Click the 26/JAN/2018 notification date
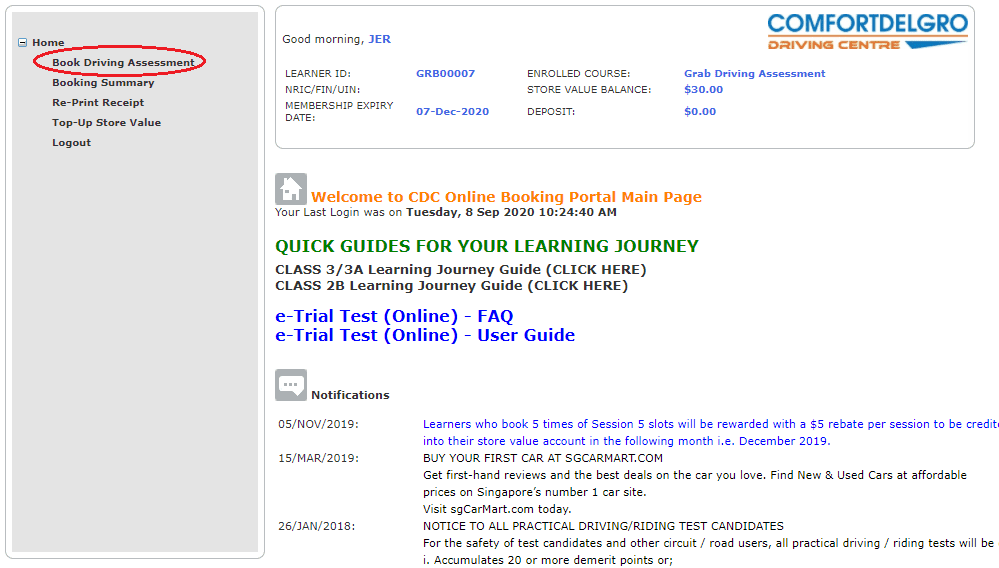 pyautogui.click(x=317, y=527)
